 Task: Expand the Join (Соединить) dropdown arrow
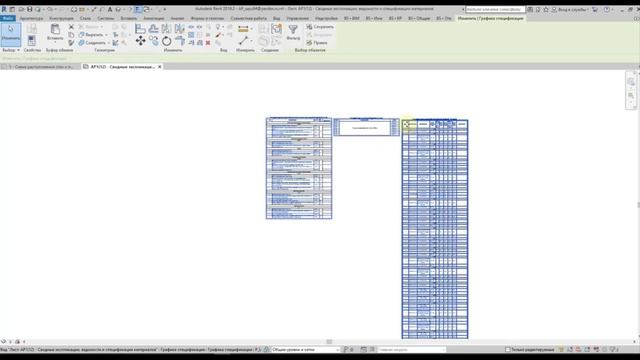click(109, 42)
